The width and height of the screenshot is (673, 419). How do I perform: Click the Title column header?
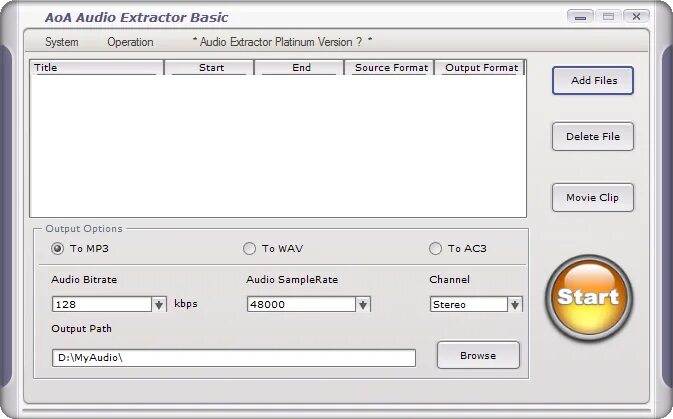[97, 68]
